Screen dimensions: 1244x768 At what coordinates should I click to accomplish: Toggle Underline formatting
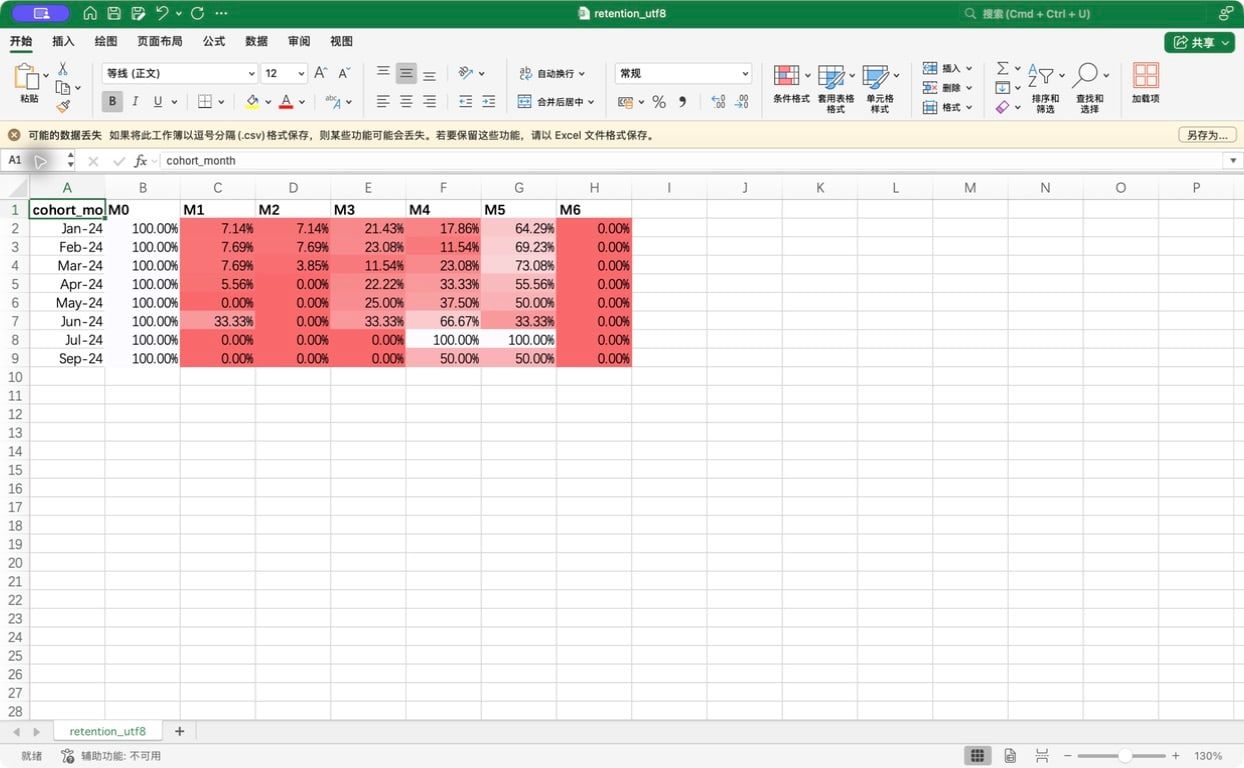click(x=157, y=101)
